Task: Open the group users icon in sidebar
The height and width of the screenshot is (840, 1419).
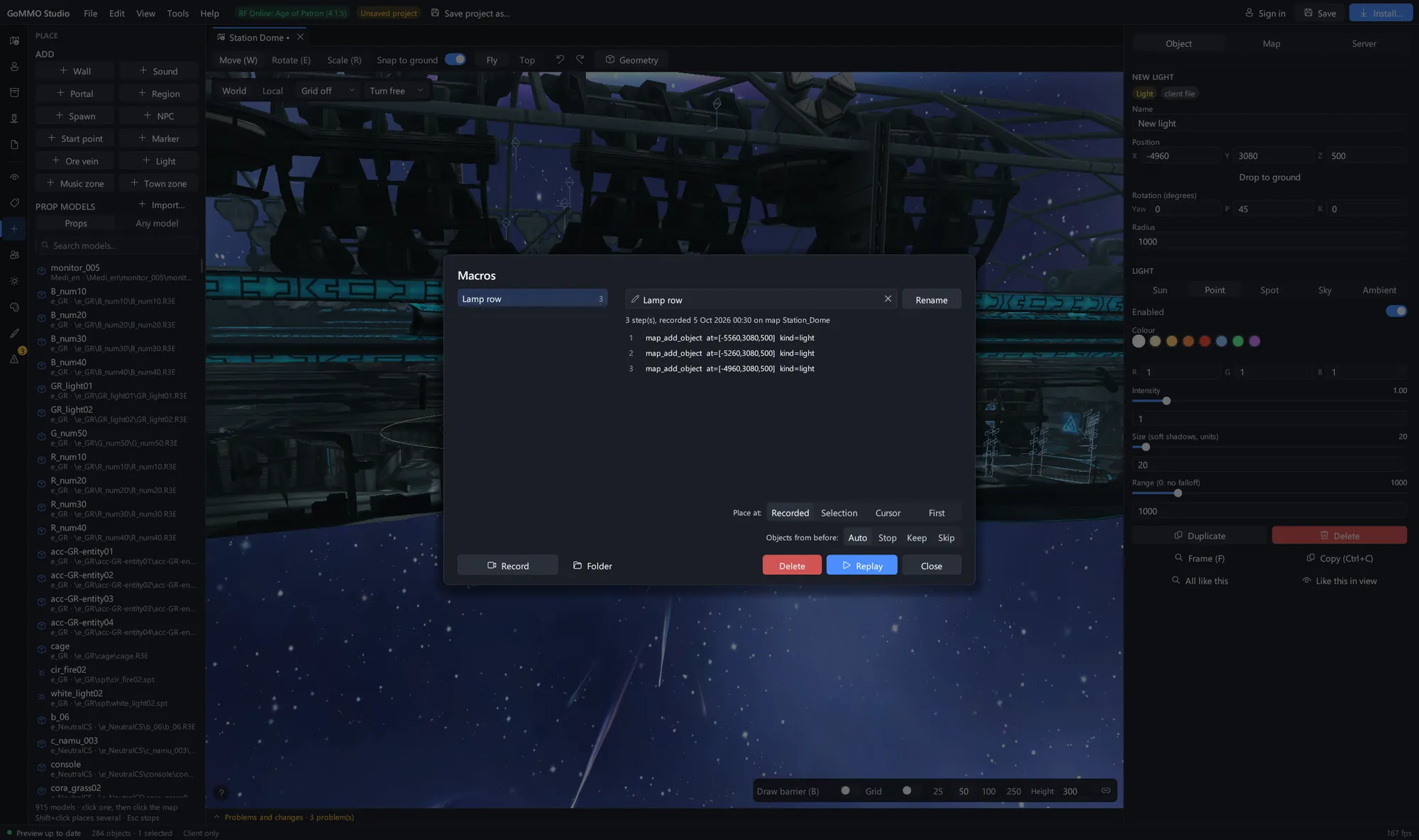Action: pos(14,255)
